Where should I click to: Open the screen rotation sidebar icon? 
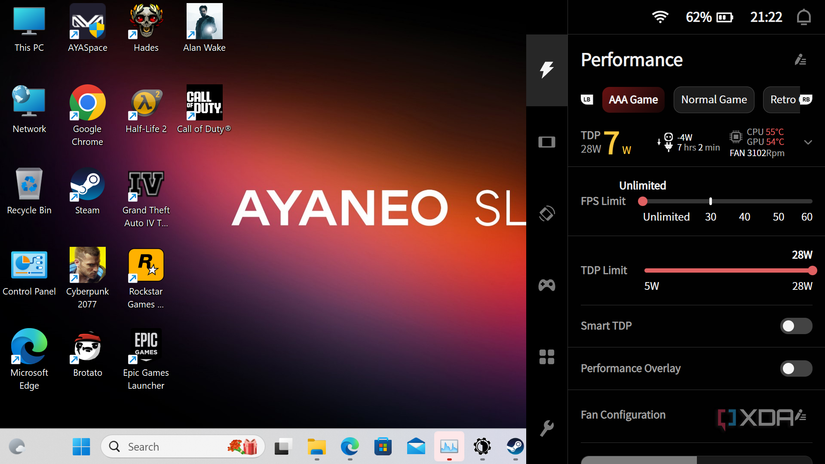point(547,214)
